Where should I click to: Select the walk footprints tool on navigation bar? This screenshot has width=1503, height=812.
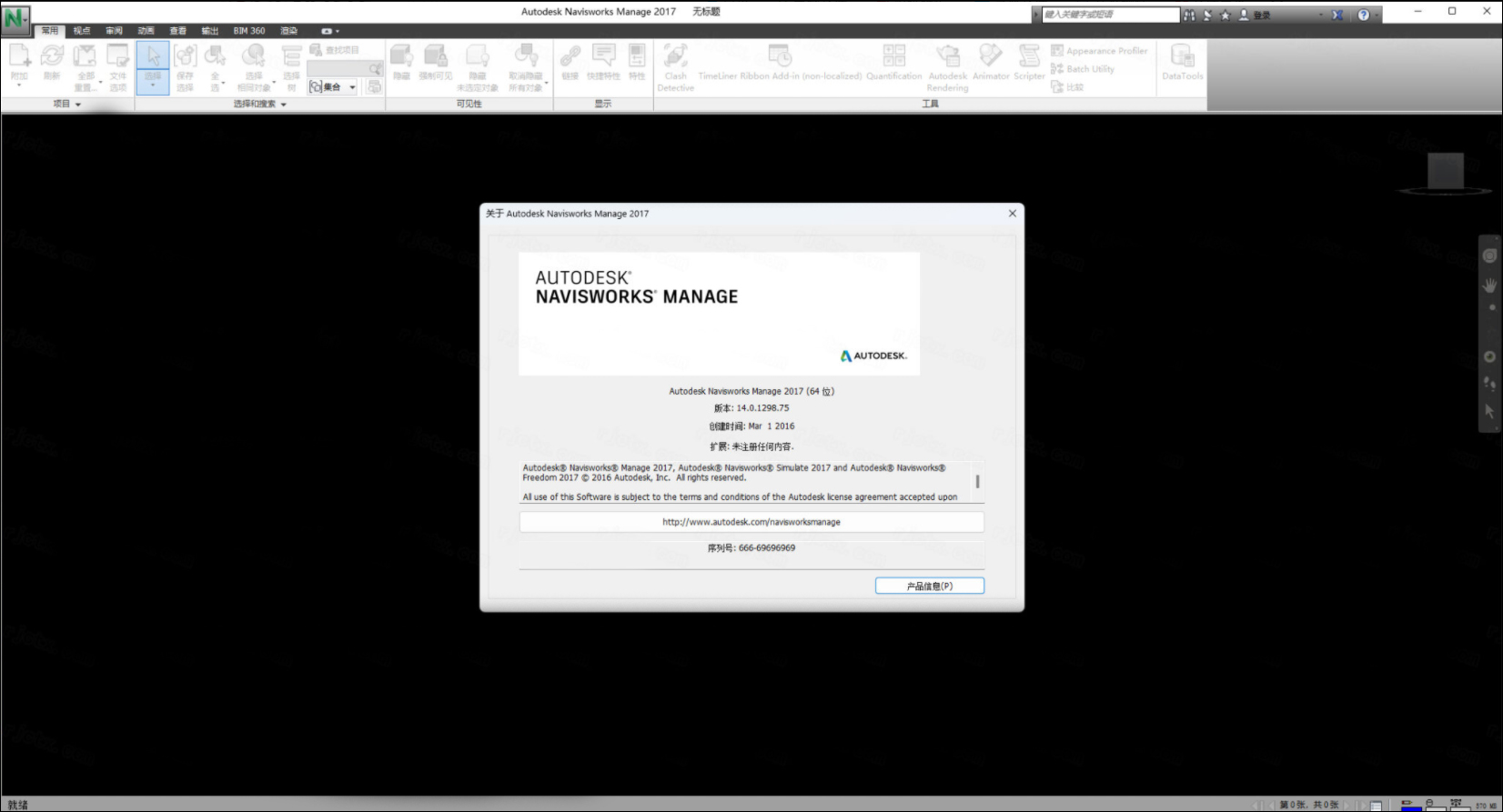coord(1489,384)
